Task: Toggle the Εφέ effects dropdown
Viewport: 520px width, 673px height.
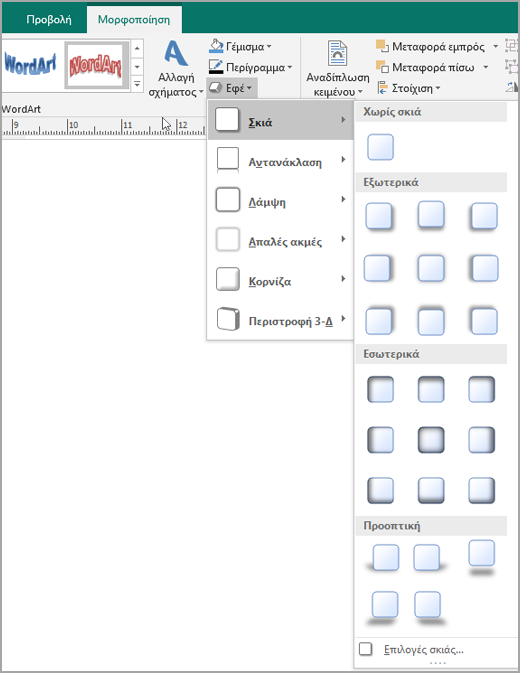Action: 232,88
